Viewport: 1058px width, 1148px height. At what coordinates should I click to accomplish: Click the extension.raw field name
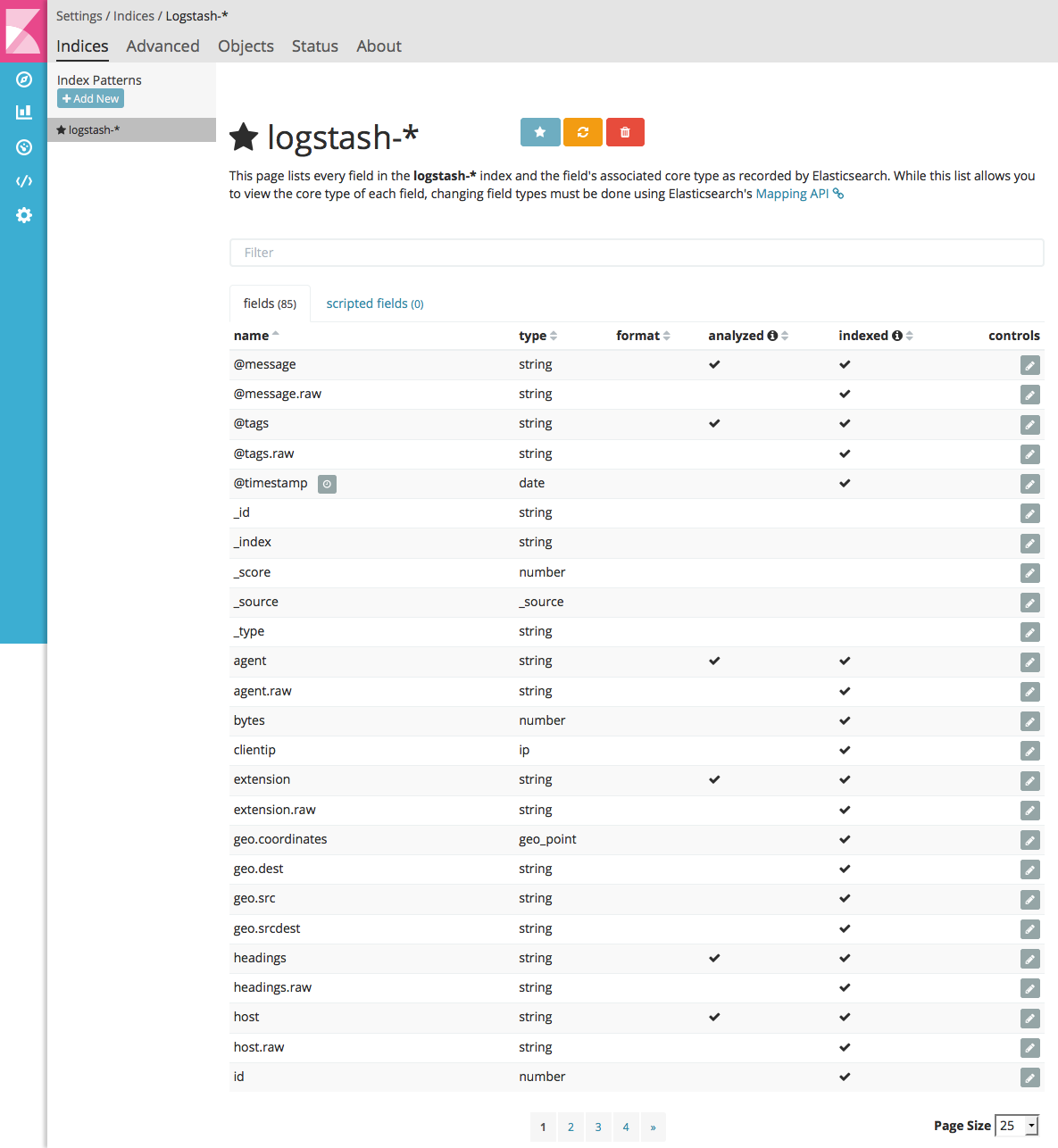(274, 810)
